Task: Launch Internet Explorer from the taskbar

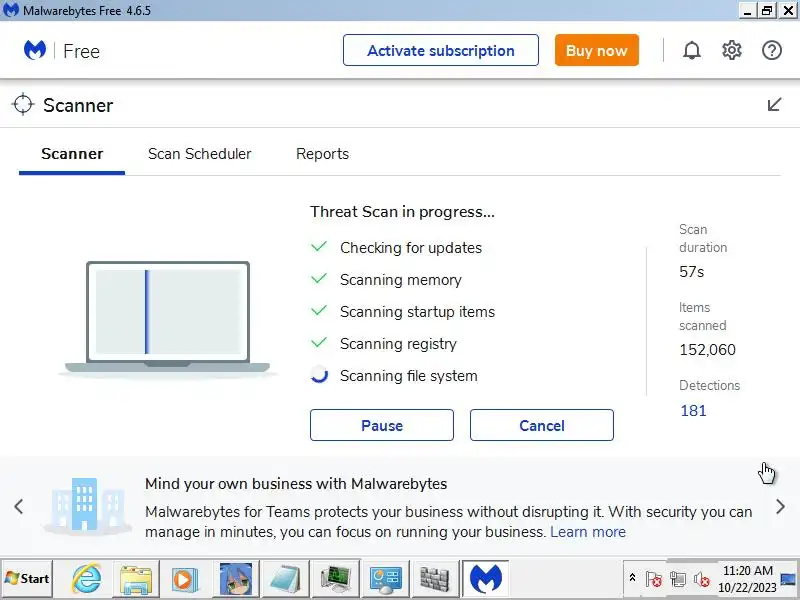Action: 86,579
